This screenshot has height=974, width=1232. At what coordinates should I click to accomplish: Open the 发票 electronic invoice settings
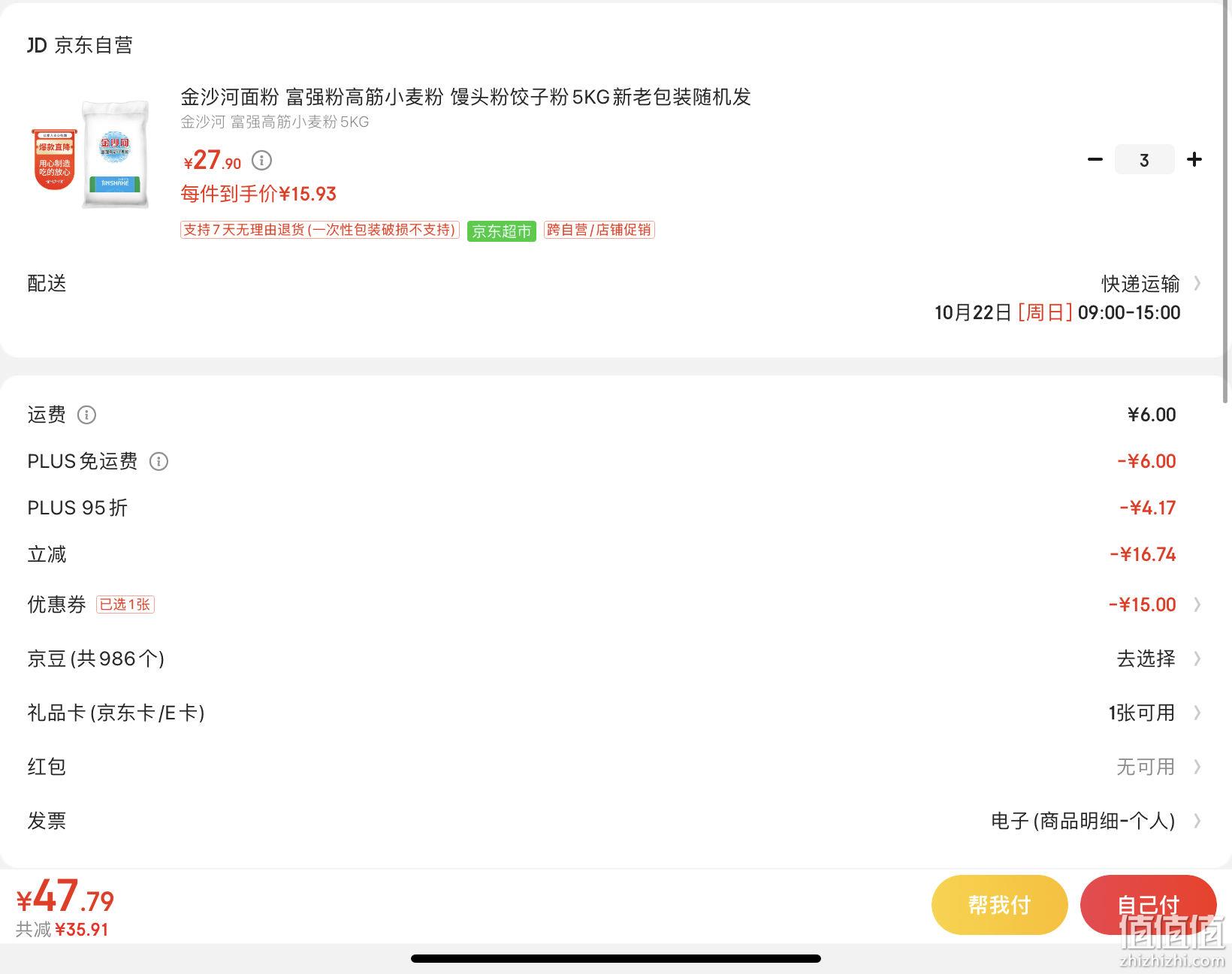pos(616,821)
